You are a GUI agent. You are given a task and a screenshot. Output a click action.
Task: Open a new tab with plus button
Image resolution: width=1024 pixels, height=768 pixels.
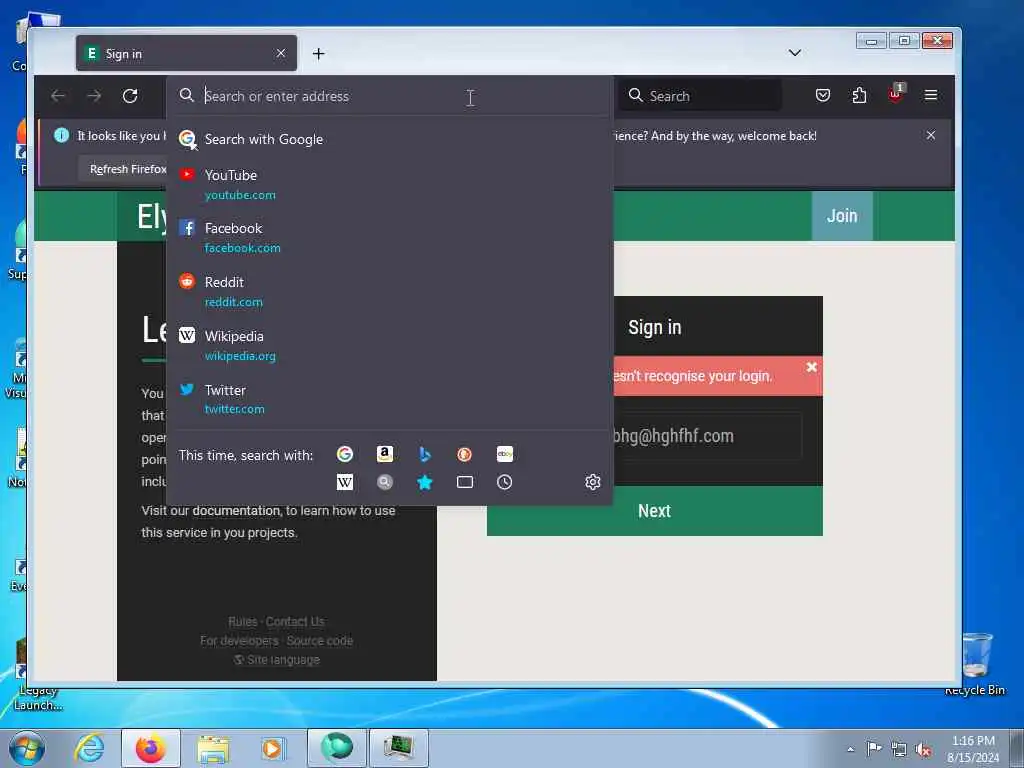click(318, 54)
